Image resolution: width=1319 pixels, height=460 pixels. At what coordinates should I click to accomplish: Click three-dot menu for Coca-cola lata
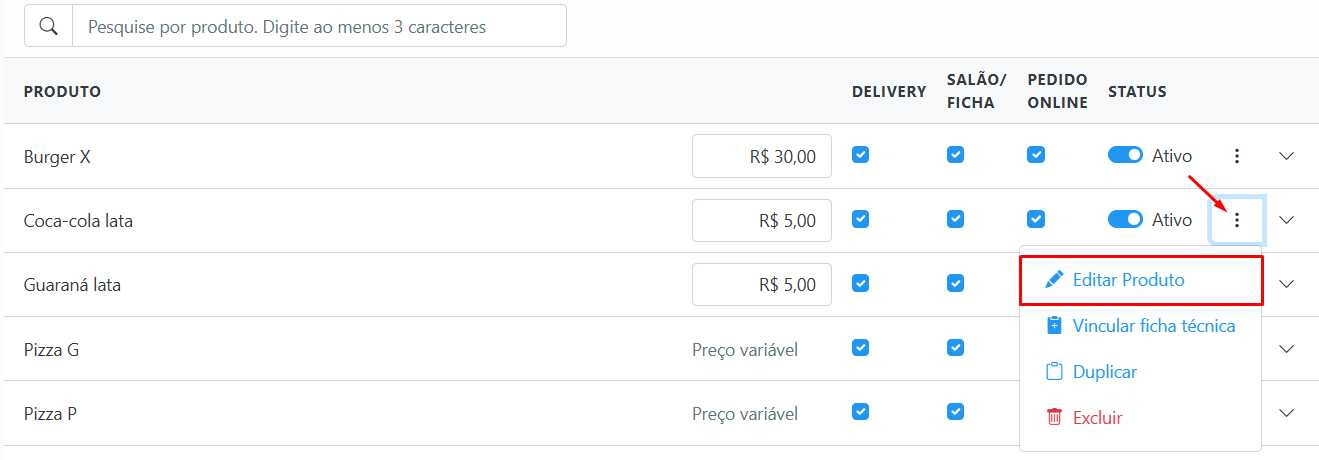pos(1237,220)
